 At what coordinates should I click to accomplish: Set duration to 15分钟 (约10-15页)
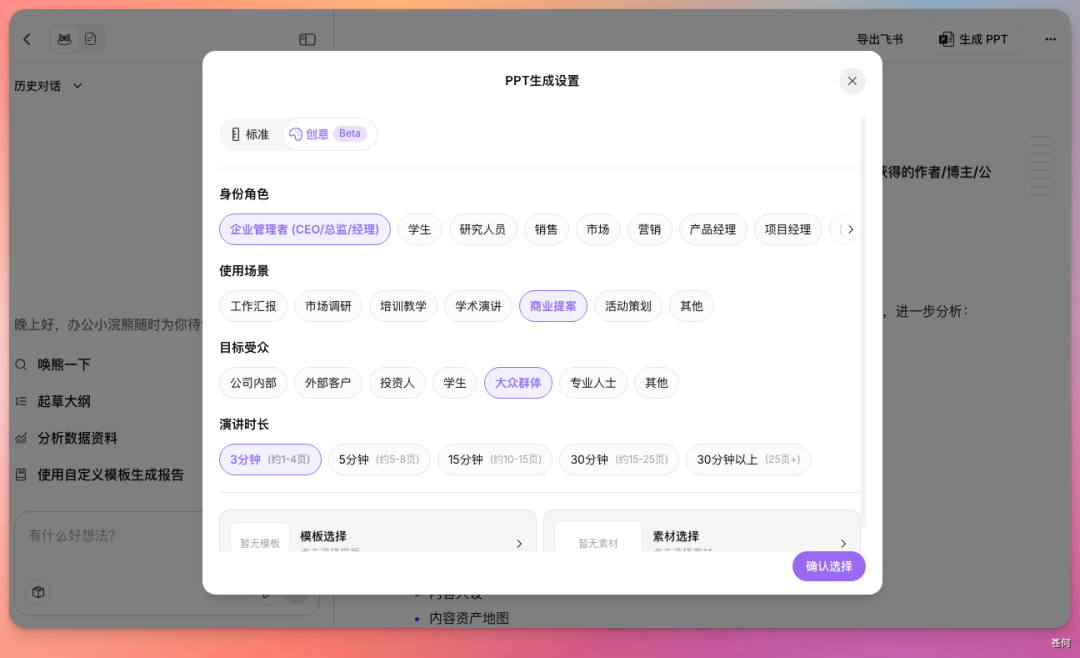click(495, 460)
